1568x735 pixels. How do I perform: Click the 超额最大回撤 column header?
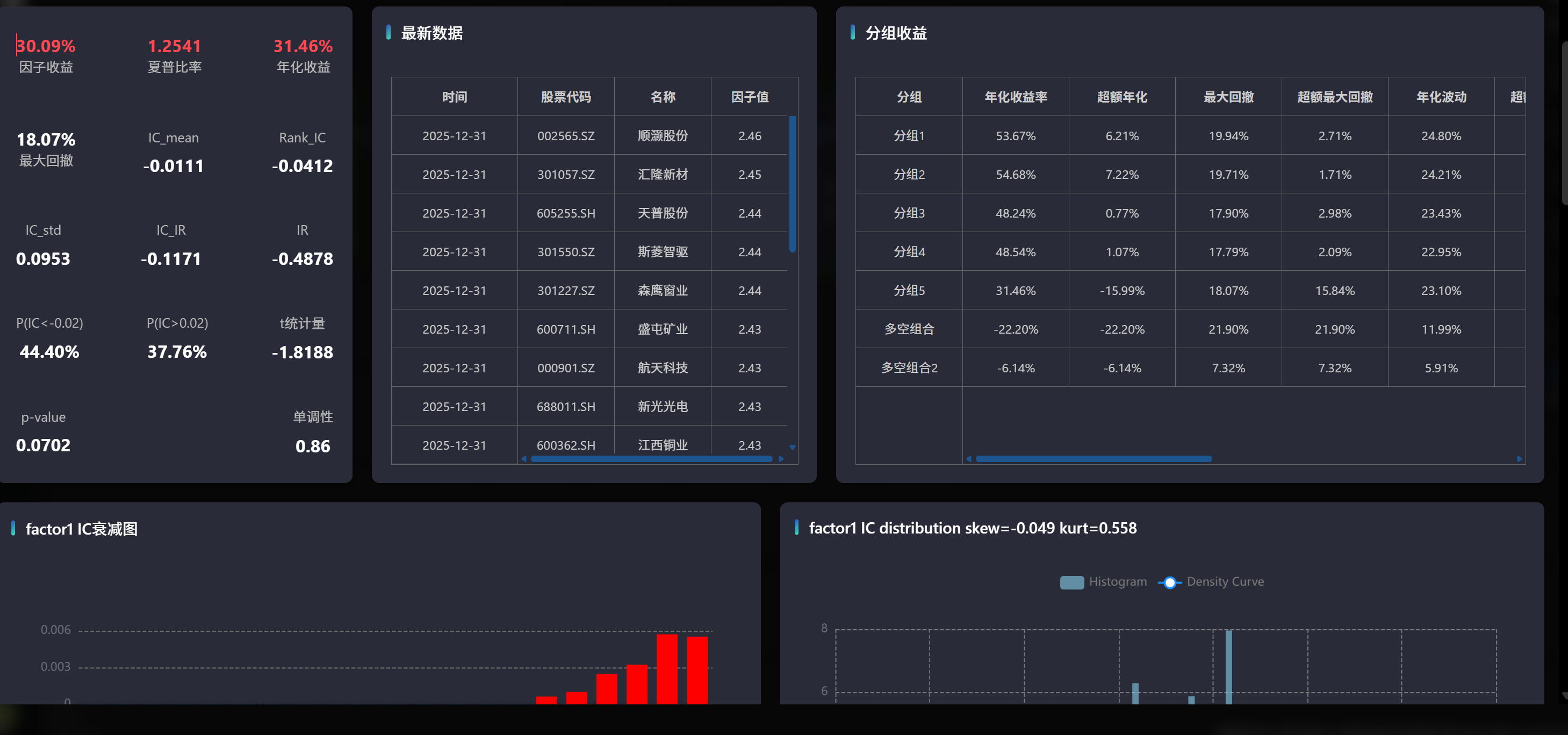tap(1334, 97)
